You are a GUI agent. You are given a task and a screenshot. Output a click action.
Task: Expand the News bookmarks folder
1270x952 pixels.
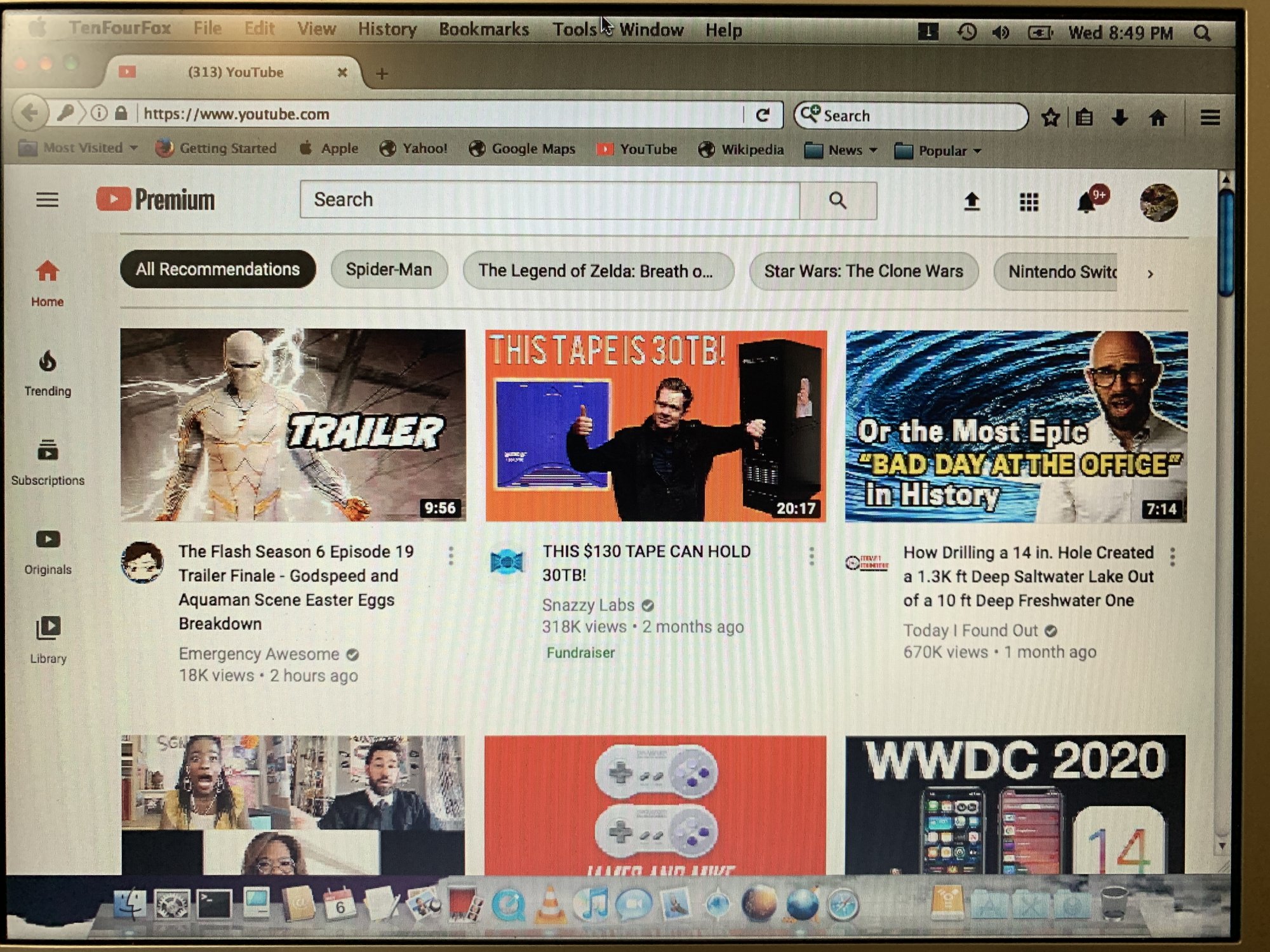coord(842,150)
